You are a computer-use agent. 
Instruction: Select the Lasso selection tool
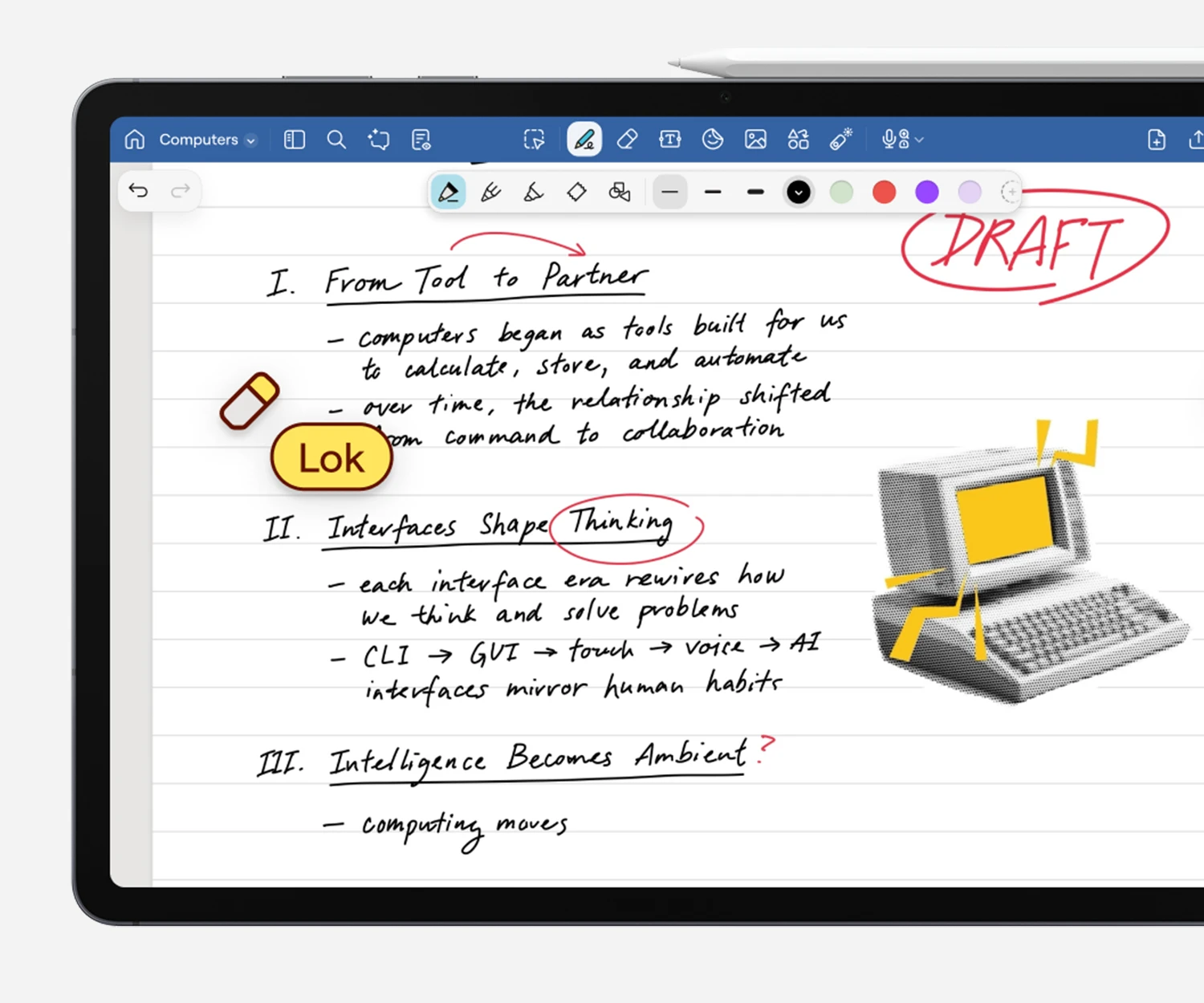coord(534,140)
